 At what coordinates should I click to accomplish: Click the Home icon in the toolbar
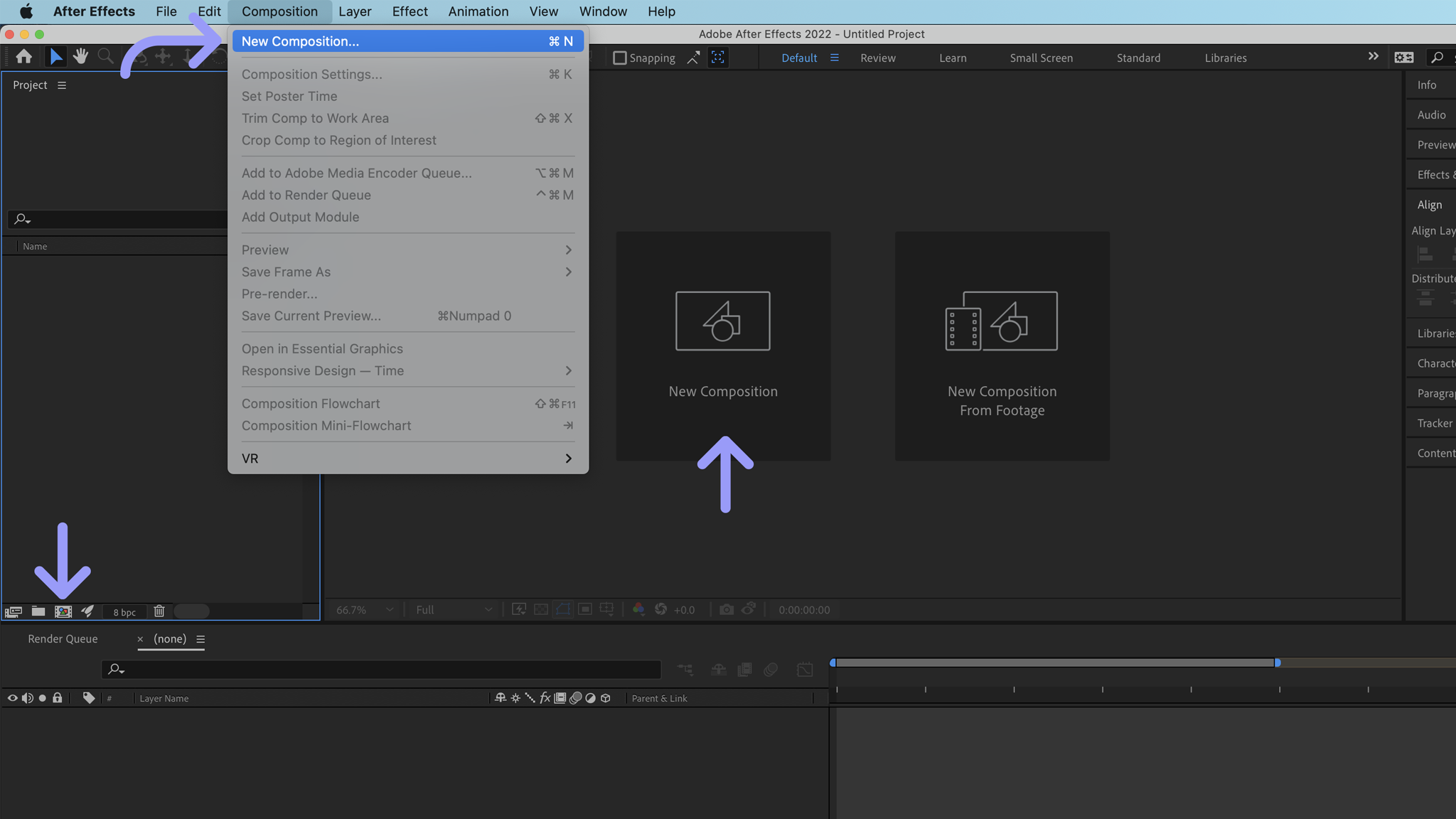point(23,57)
